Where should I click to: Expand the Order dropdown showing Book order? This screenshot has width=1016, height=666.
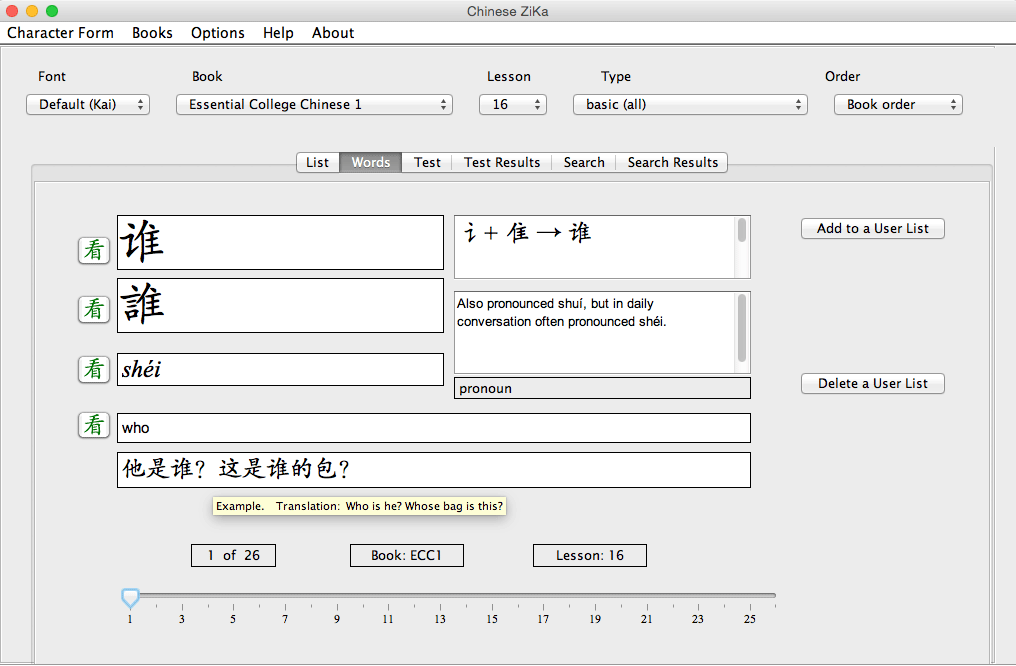[897, 104]
